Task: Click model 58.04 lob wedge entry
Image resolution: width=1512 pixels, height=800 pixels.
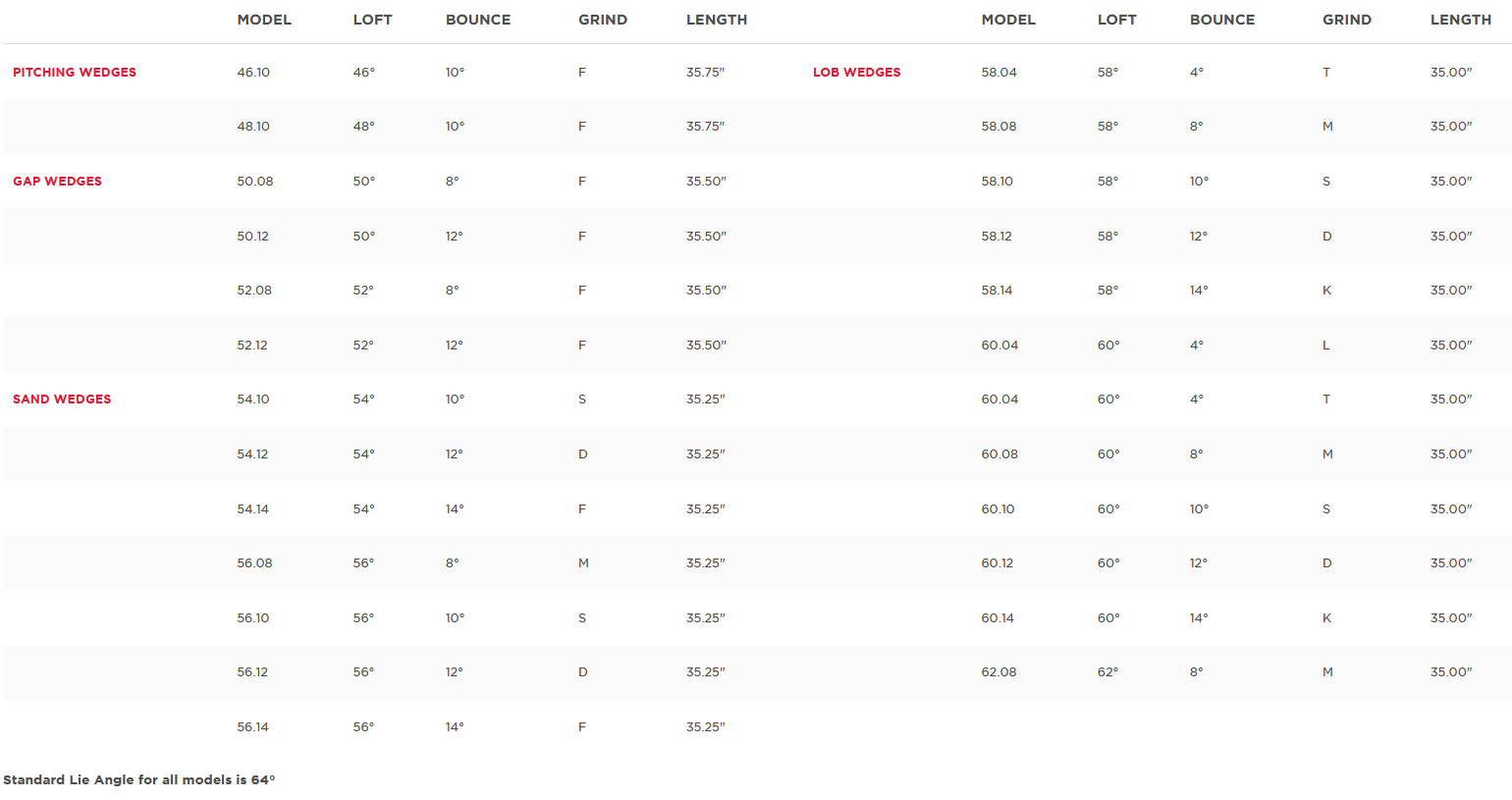Action: [999, 73]
